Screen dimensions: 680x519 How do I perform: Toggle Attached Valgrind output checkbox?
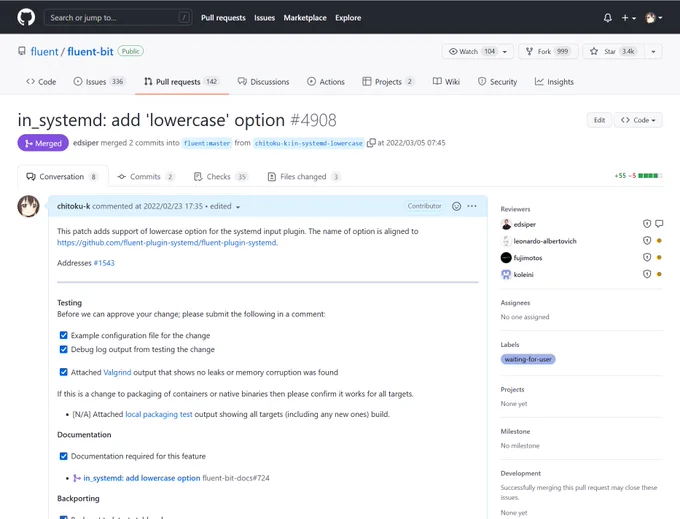[x=64, y=372]
